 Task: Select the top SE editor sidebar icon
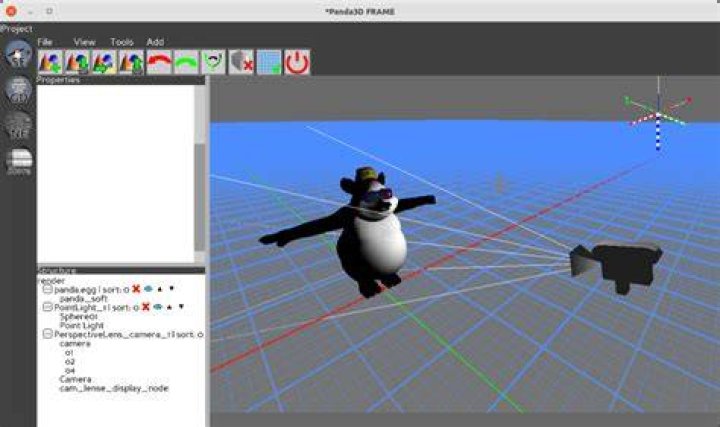pyautogui.click(x=18, y=54)
